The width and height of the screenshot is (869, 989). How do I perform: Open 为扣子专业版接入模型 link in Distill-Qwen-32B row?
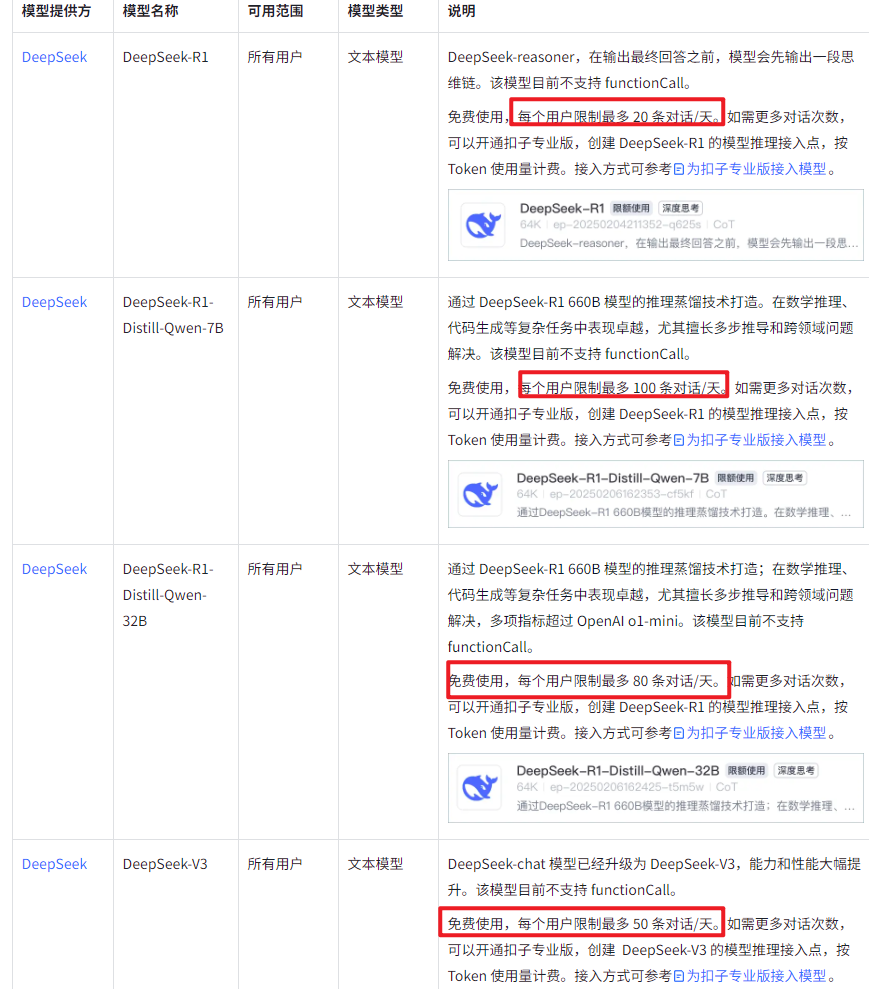756,733
